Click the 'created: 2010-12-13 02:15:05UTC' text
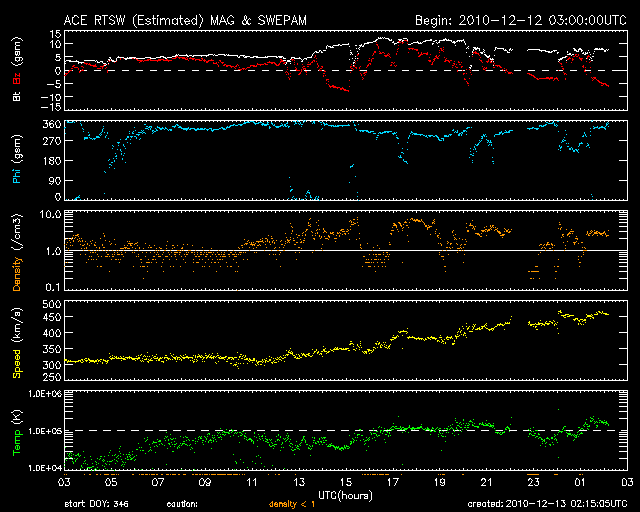Image resolution: width=640 pixels, height=512 pixels. 547,504
